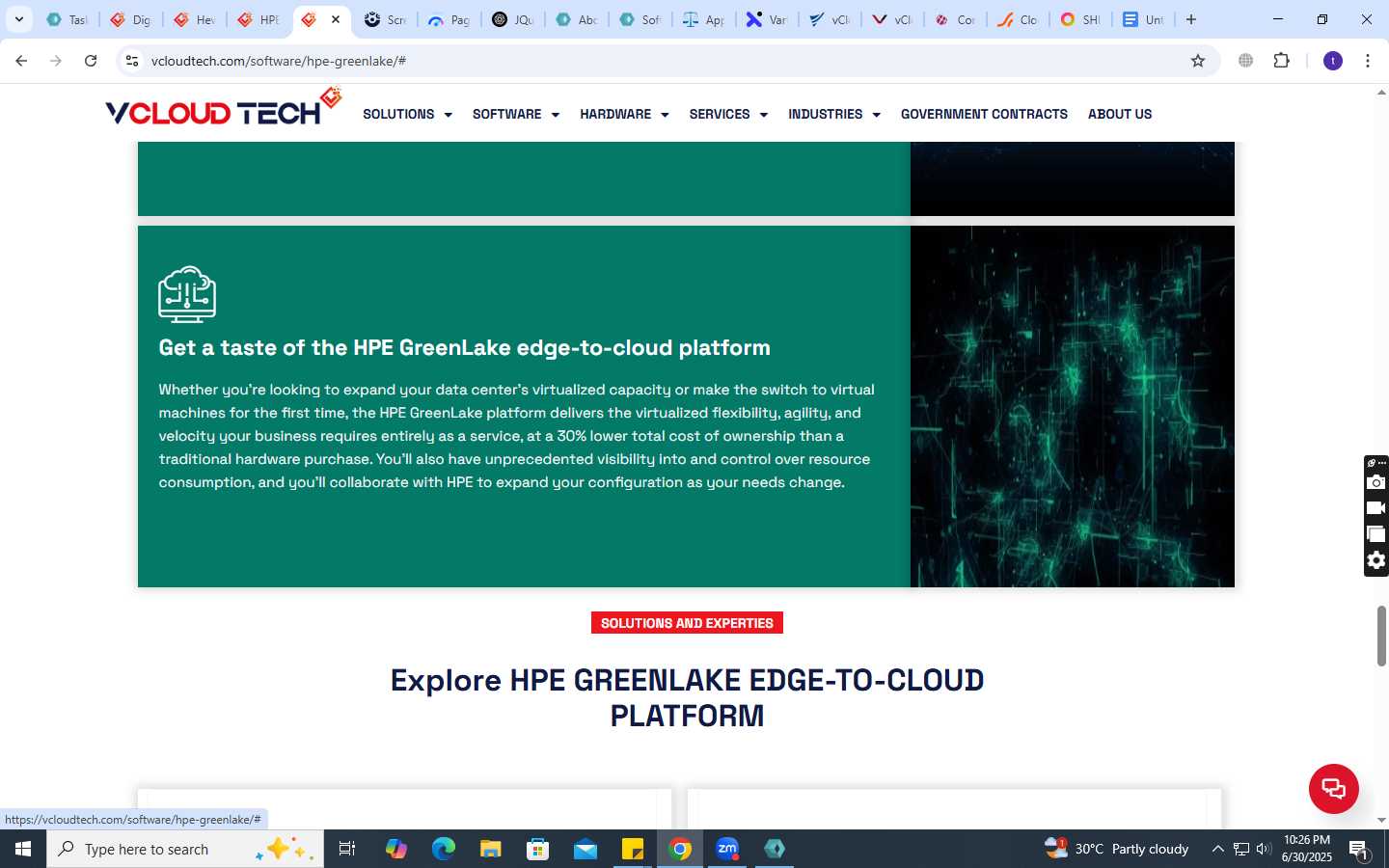This screenshot has height=868, width=1389.
Task: Switch to the Hev tab
Action: click(x=194, y=19)
